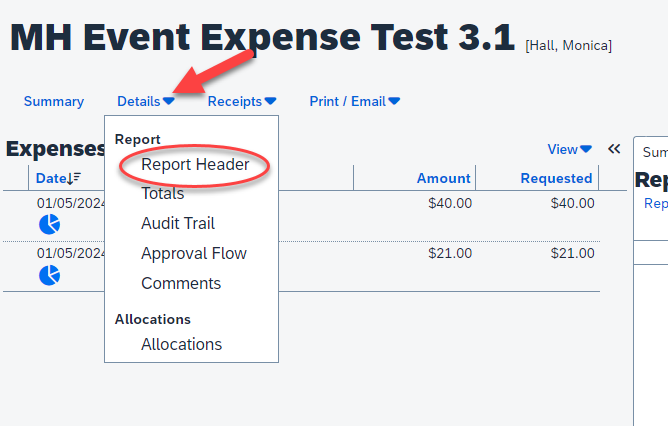
Task: Select the $21.00 expense row
Action: tap(302, 267)
